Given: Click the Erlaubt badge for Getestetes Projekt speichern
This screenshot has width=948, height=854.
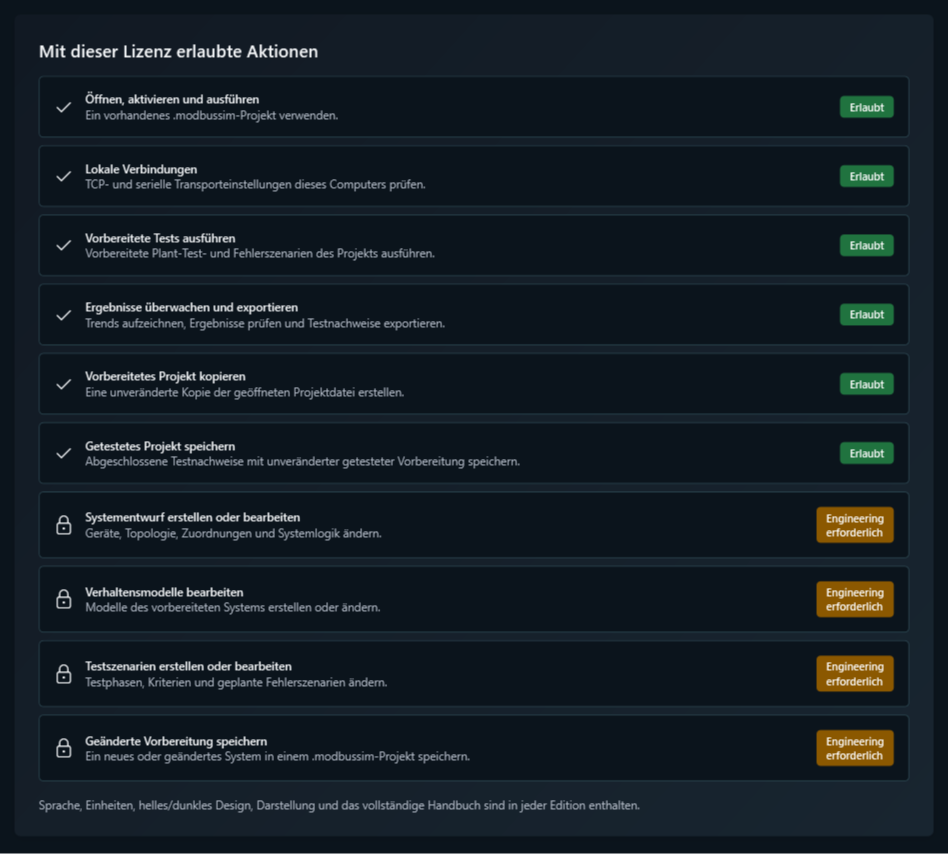Looking at the screenshot, I should [x=866, y=453].
